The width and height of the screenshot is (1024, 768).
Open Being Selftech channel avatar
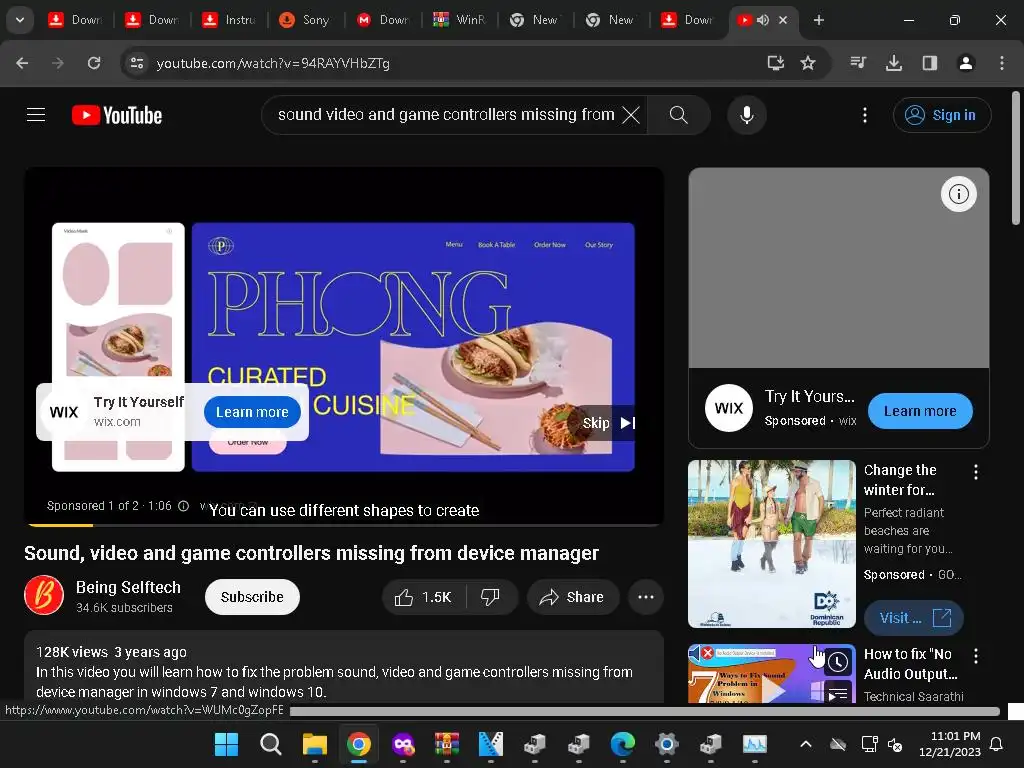(44, 595)
